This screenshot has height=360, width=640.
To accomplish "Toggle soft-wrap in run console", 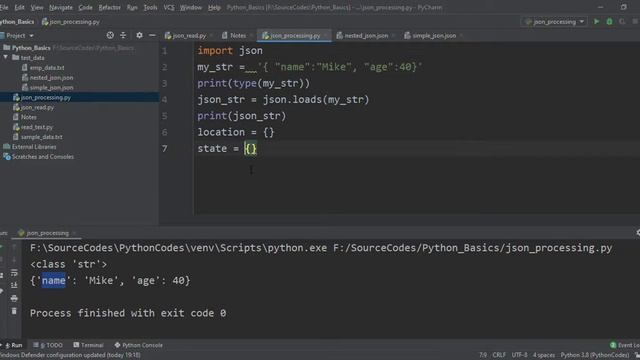I will coord(14,272).
